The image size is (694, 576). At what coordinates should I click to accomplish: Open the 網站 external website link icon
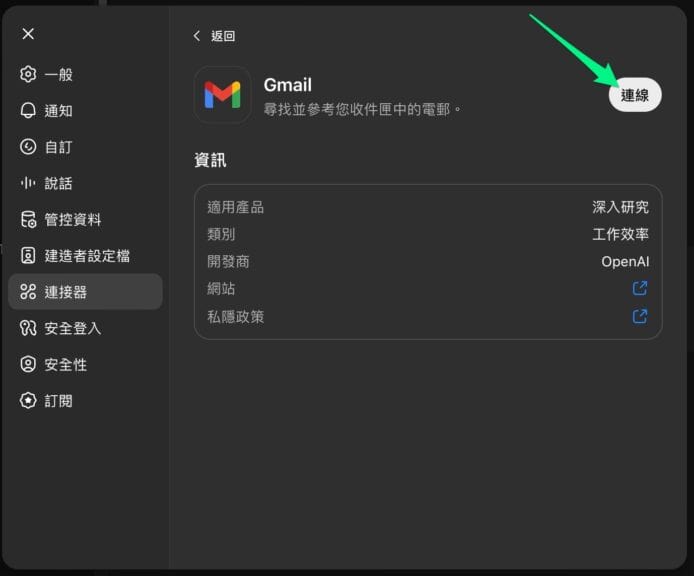pyautogui.click(x=640, y=289)
